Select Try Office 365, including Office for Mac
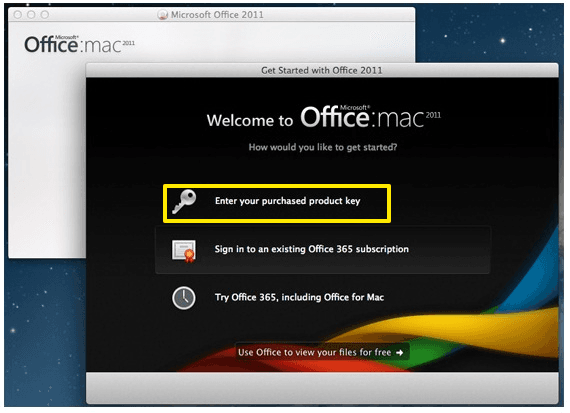Image resolution: width=570 pixels, height=413 pixels. tap(300, 297)
